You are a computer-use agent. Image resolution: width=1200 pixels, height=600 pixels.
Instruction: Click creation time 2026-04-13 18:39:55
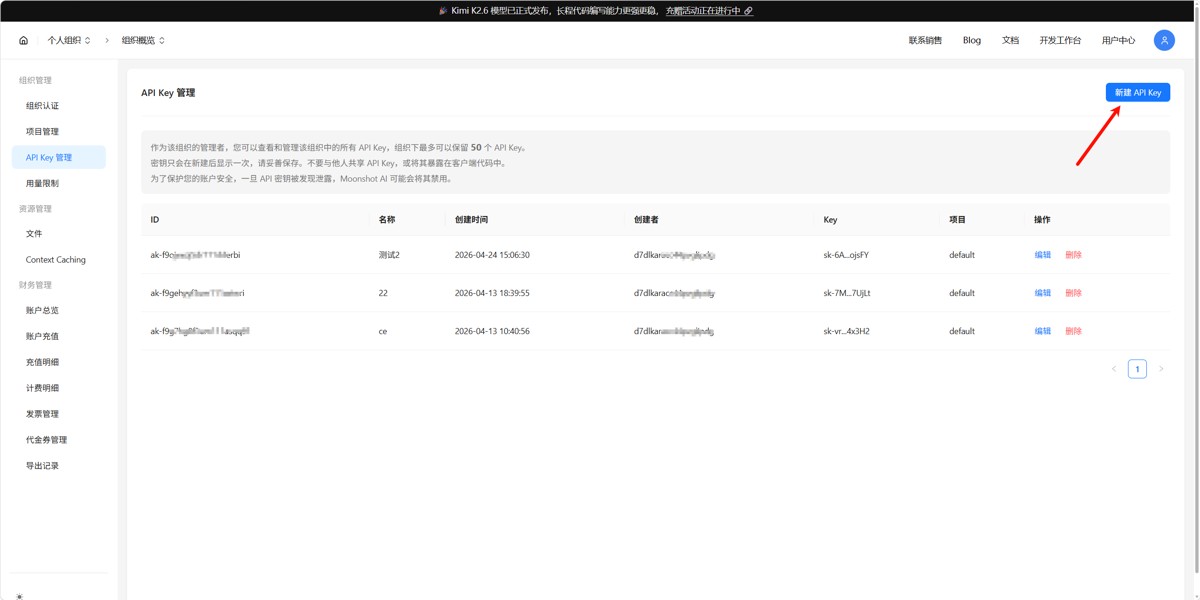[x=492, y=293]
